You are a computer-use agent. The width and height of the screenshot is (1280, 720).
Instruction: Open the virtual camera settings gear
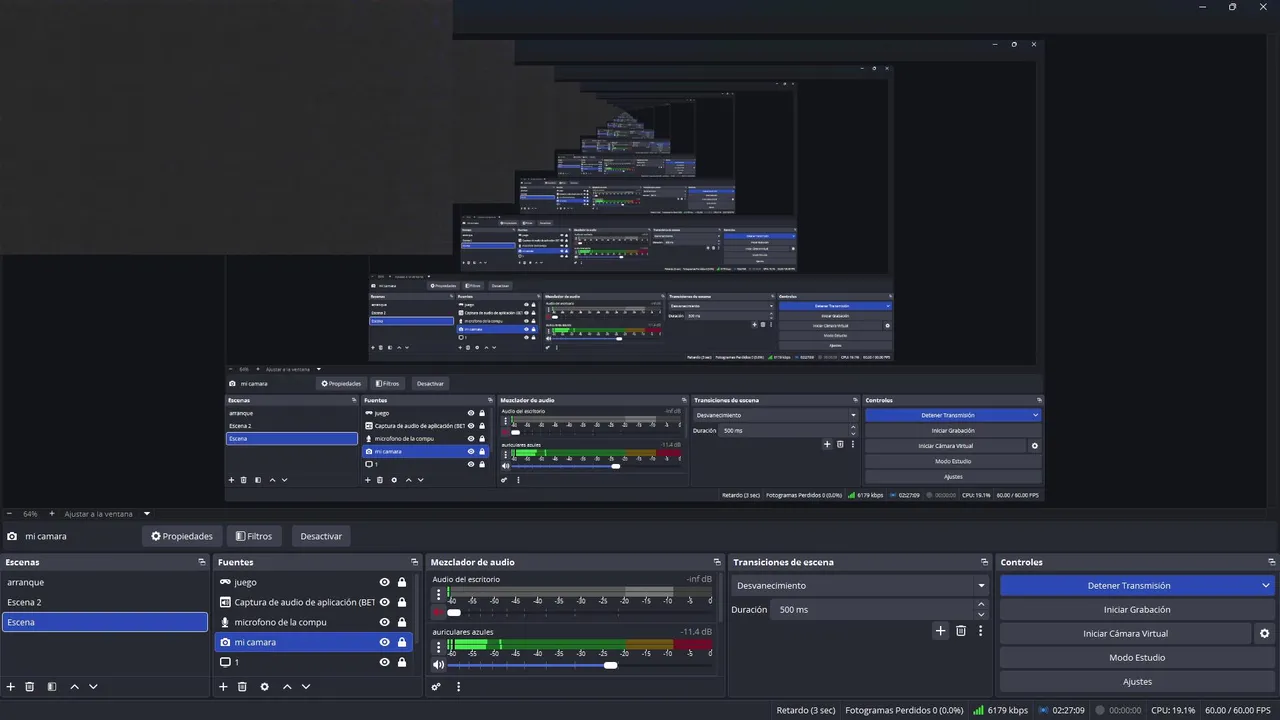pos(1264,634)
